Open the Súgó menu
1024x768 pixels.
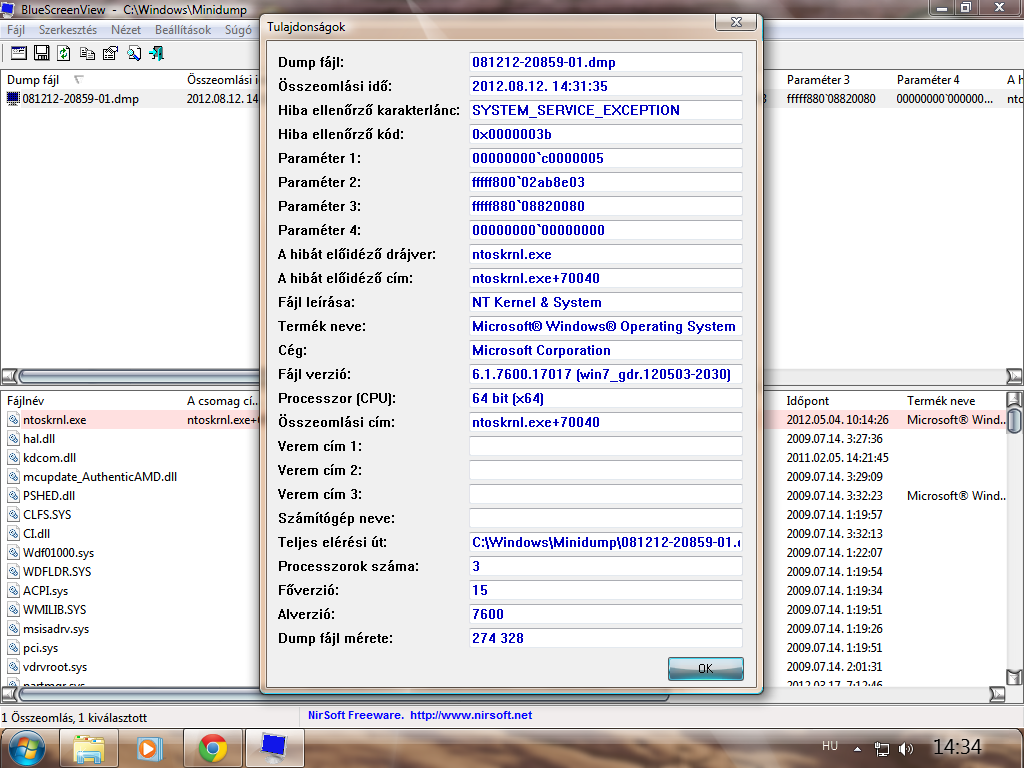pyautogui.click(x=238, y=30)
